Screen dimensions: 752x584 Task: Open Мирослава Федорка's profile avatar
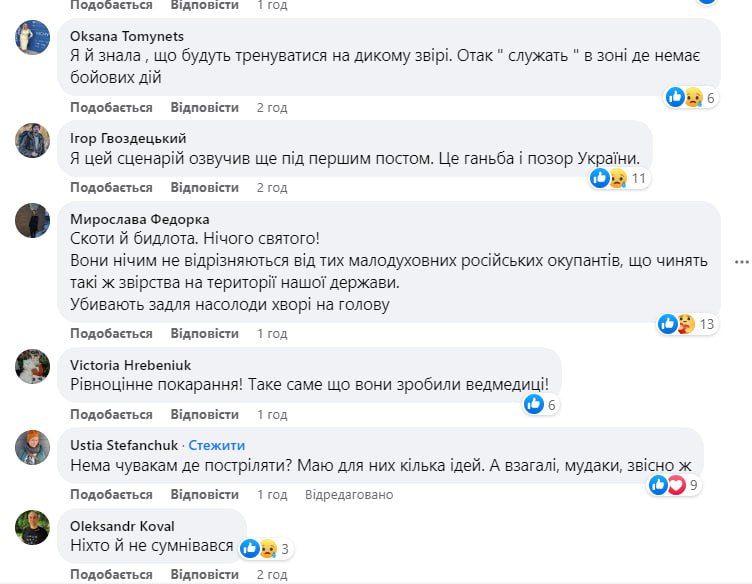click(32, 221)
